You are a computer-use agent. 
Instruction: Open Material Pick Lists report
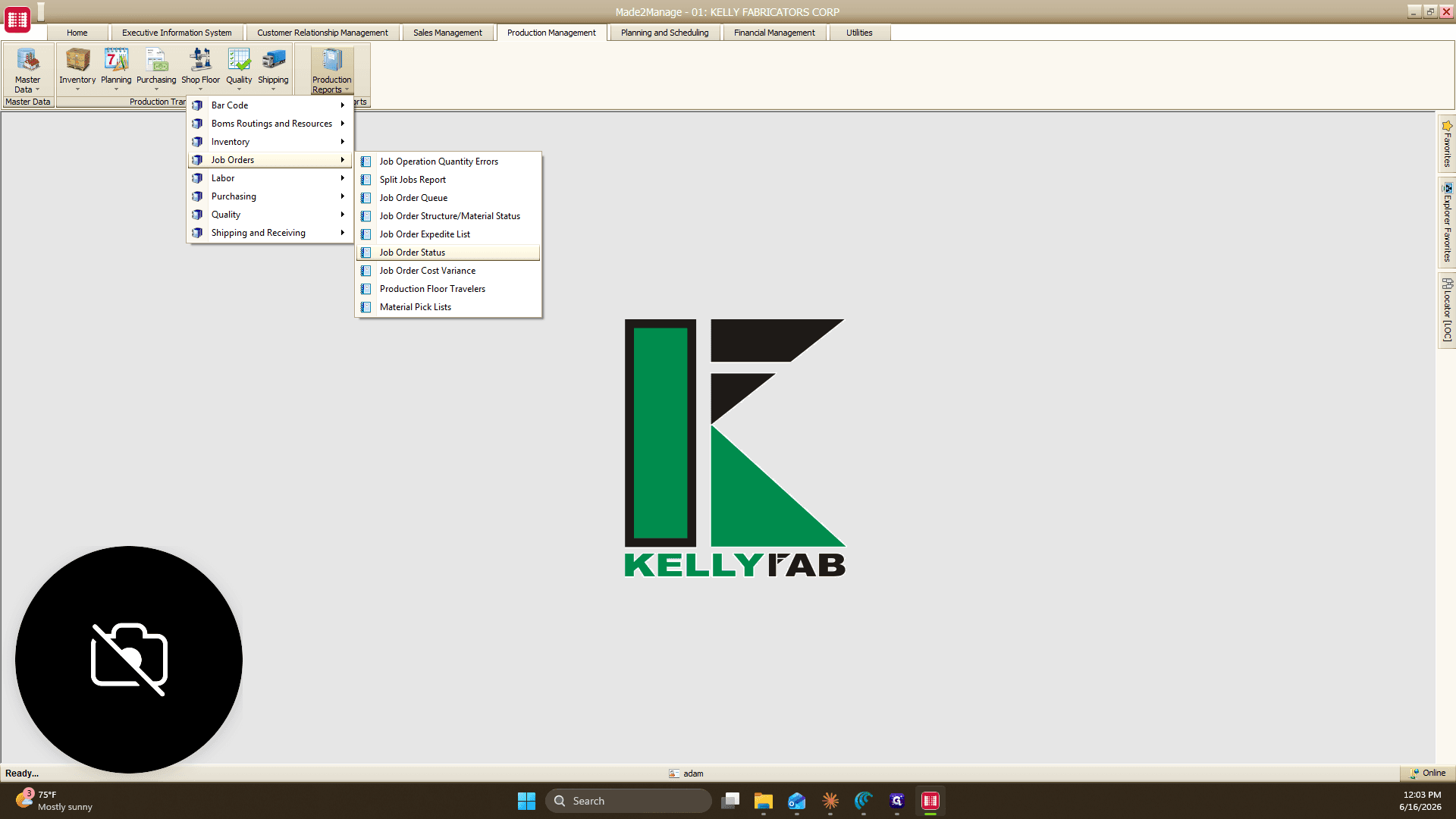pyautogui.click(x=448, y=307)
